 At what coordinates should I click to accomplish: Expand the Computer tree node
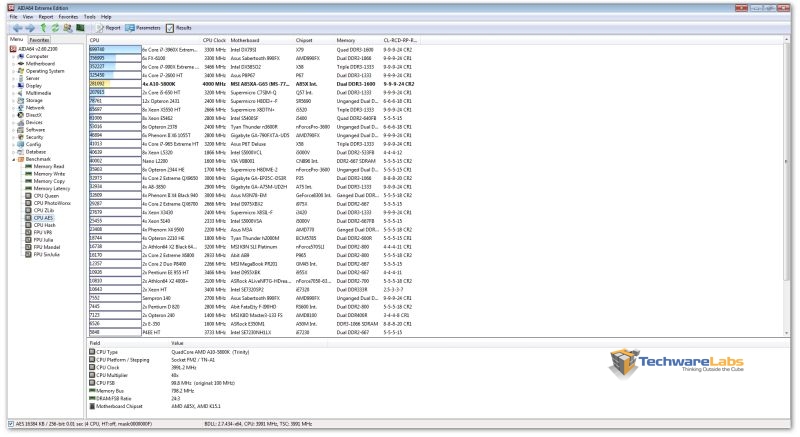click(14, 57)
